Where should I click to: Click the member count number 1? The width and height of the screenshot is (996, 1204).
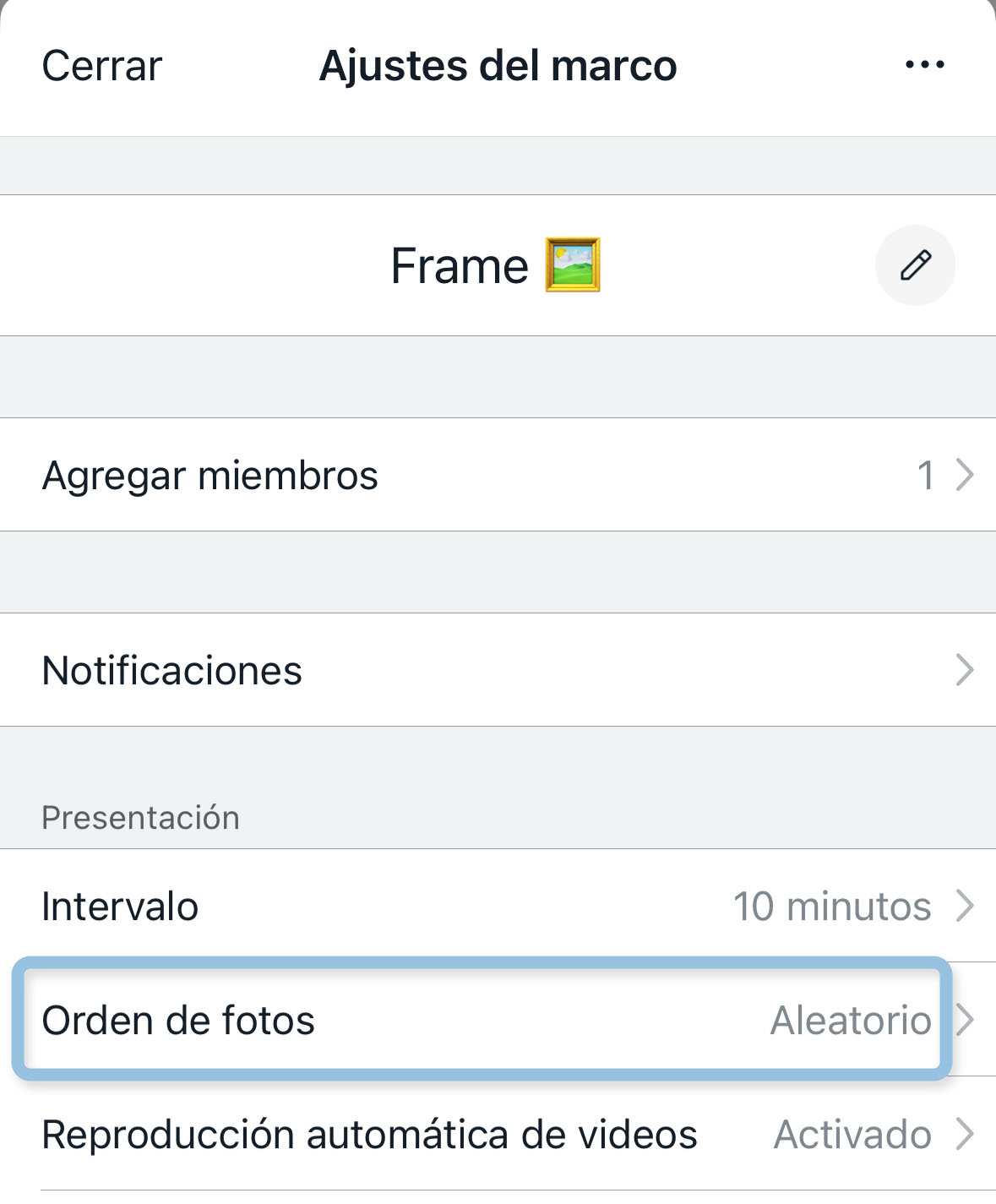pos(926,475)
